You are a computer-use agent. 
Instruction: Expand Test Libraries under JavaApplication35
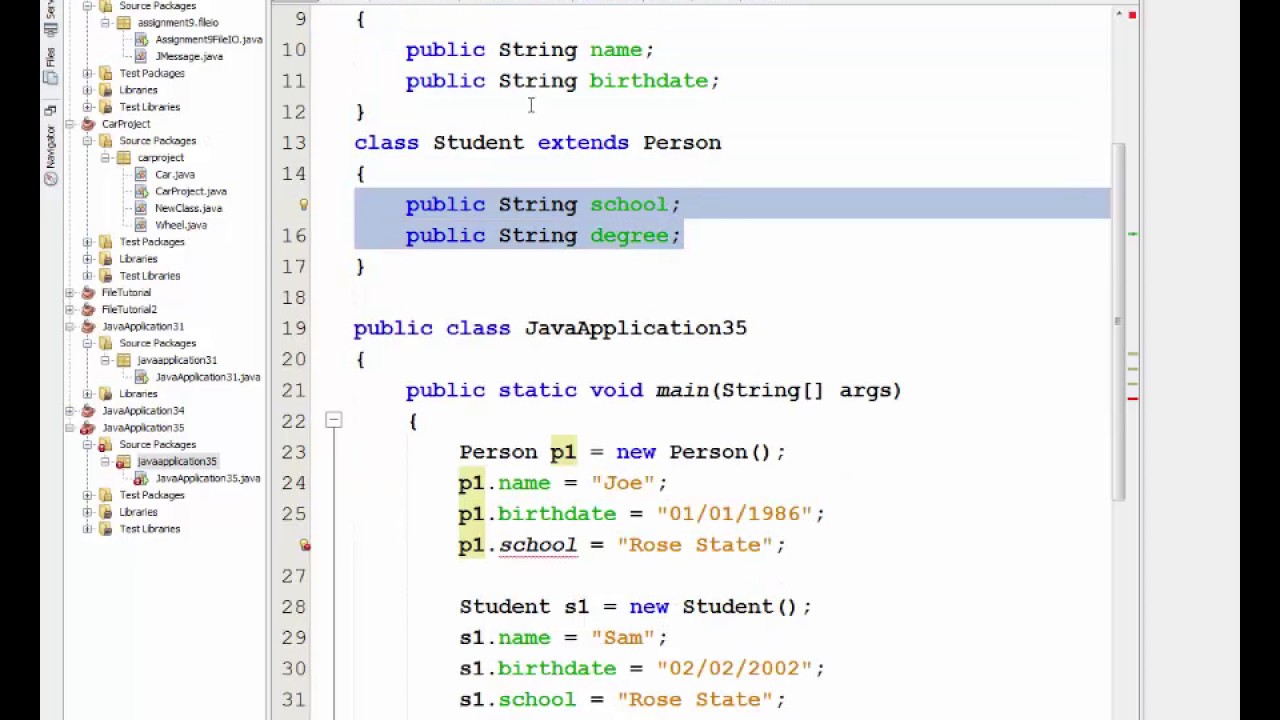88,529
